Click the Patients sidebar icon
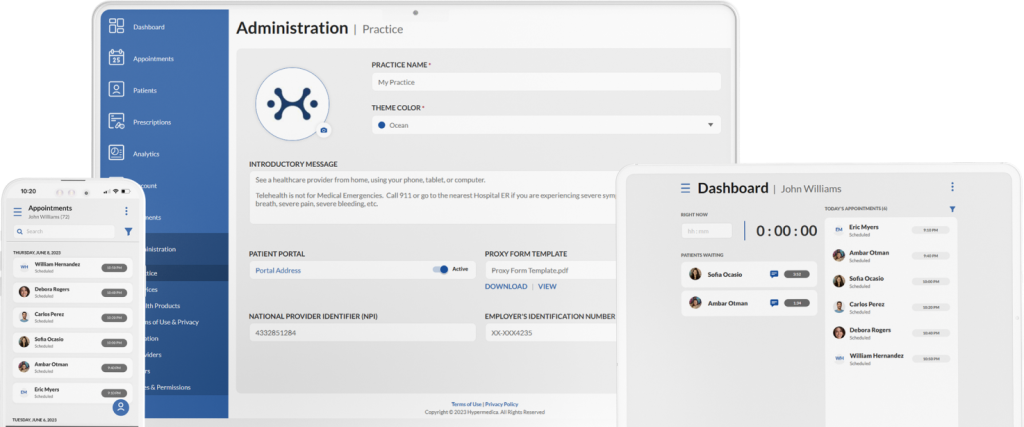The image size is (1024, 427). tap(116, 90)
